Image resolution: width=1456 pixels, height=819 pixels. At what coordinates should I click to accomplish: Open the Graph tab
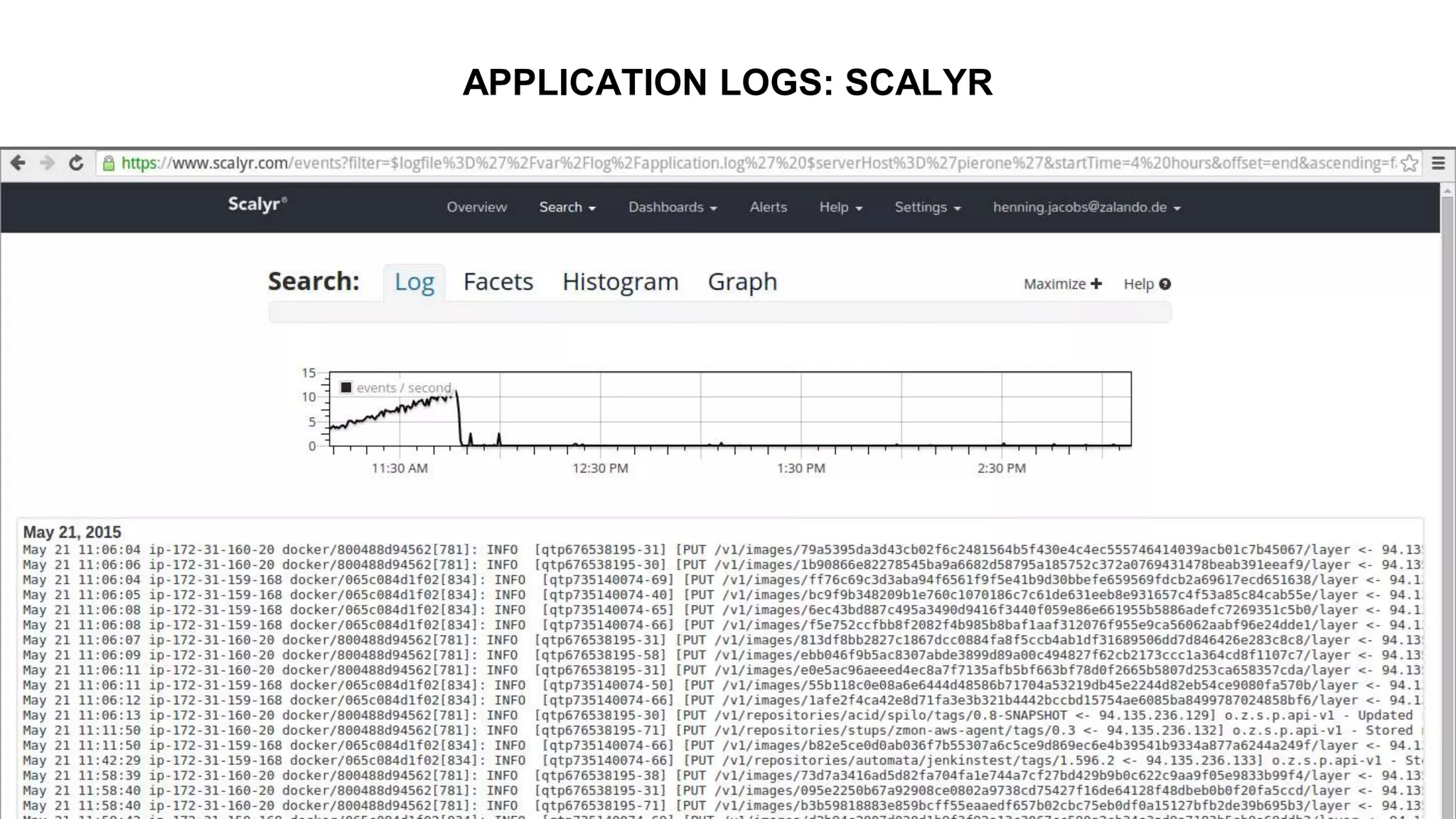tap(742, 282)
